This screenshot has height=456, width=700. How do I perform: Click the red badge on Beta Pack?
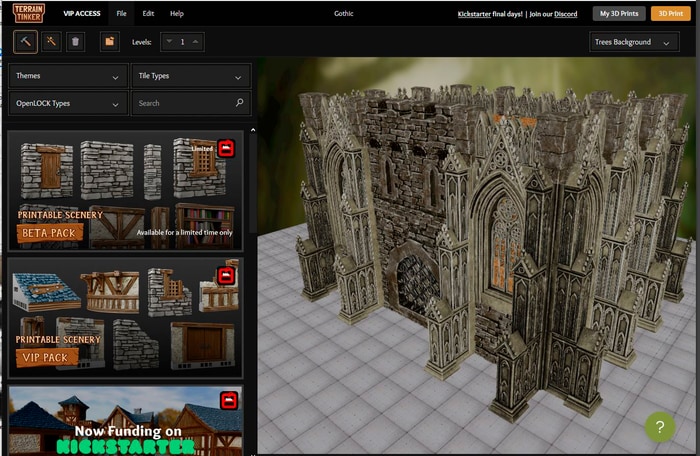coord(226,148)
